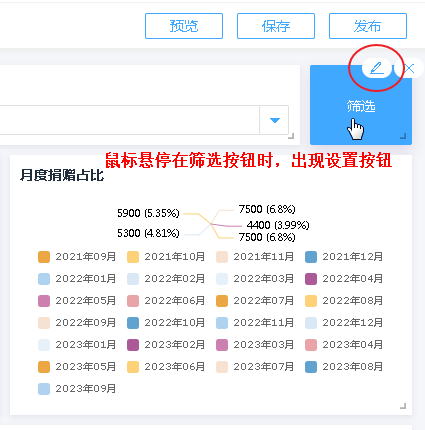Remove filter widget with the X icon
The image size is (425, 430).
coord(409,68)
